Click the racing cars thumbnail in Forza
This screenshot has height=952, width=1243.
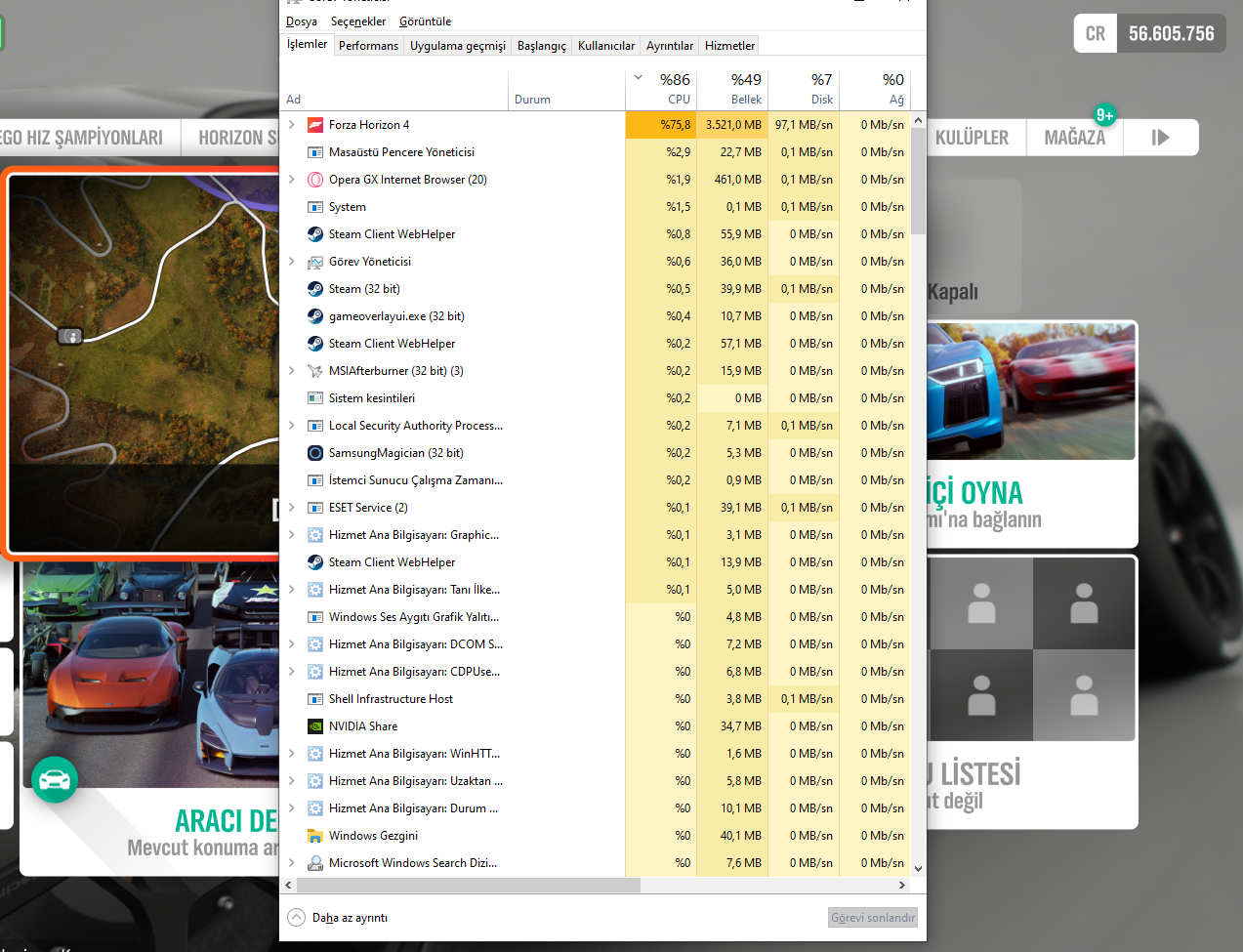click(1031, 391)
